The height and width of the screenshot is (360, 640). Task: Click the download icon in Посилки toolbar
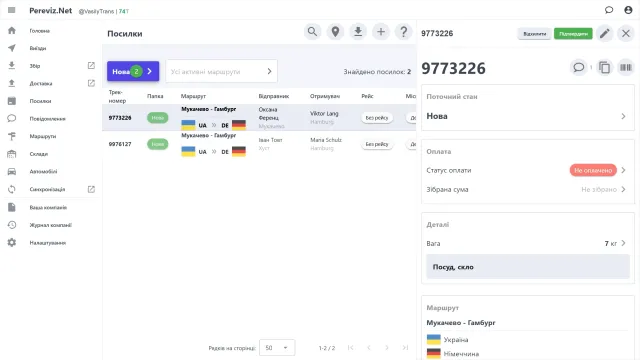358,32
